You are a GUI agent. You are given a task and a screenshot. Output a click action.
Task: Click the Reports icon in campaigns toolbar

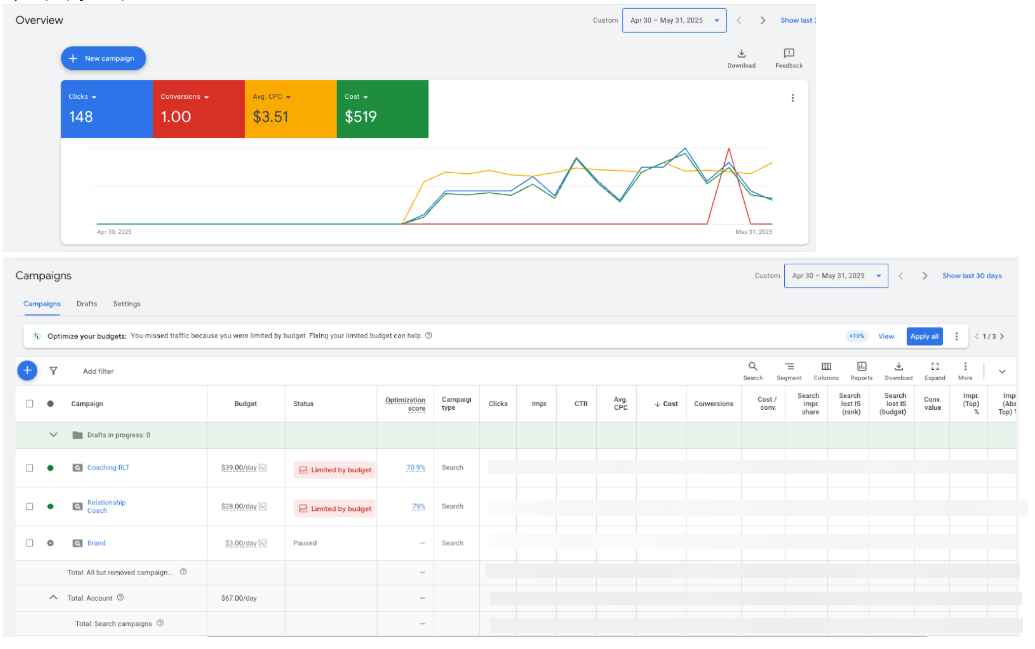coord(861,367)
